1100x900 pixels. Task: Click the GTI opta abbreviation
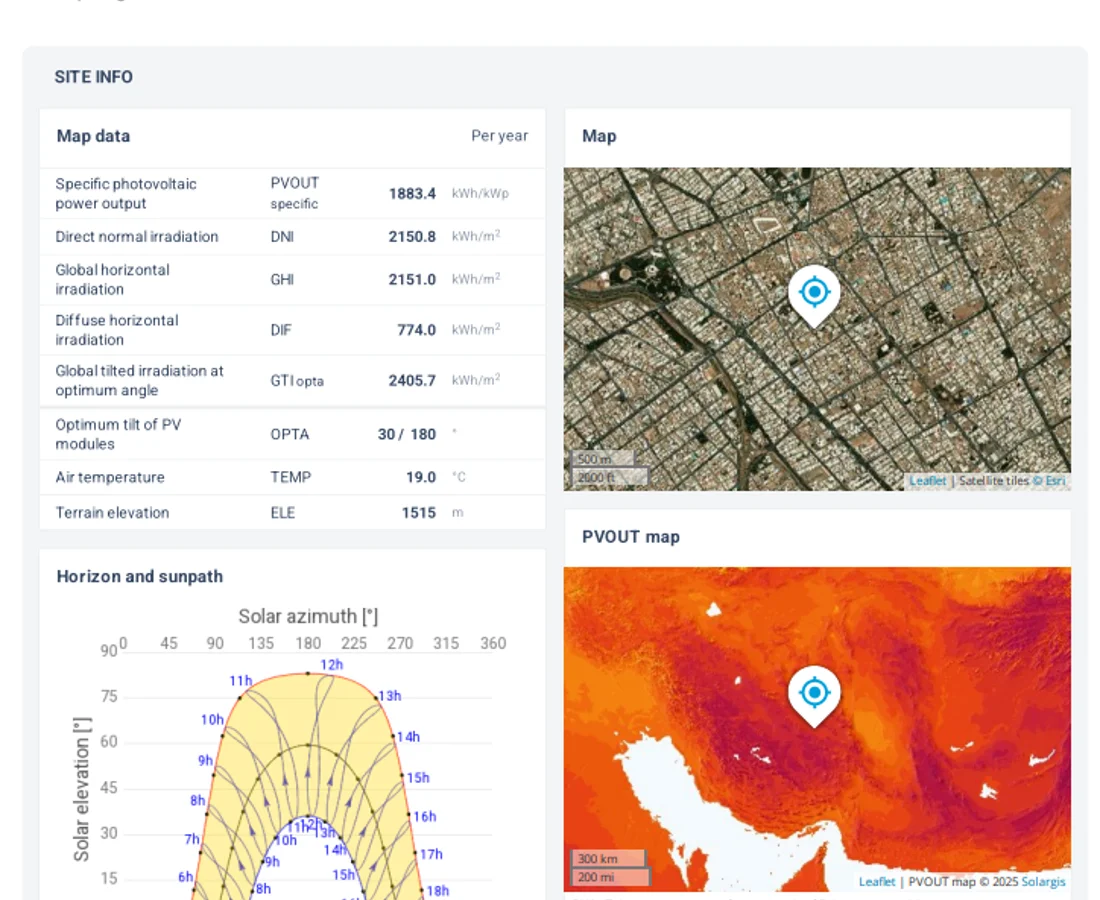297,381
